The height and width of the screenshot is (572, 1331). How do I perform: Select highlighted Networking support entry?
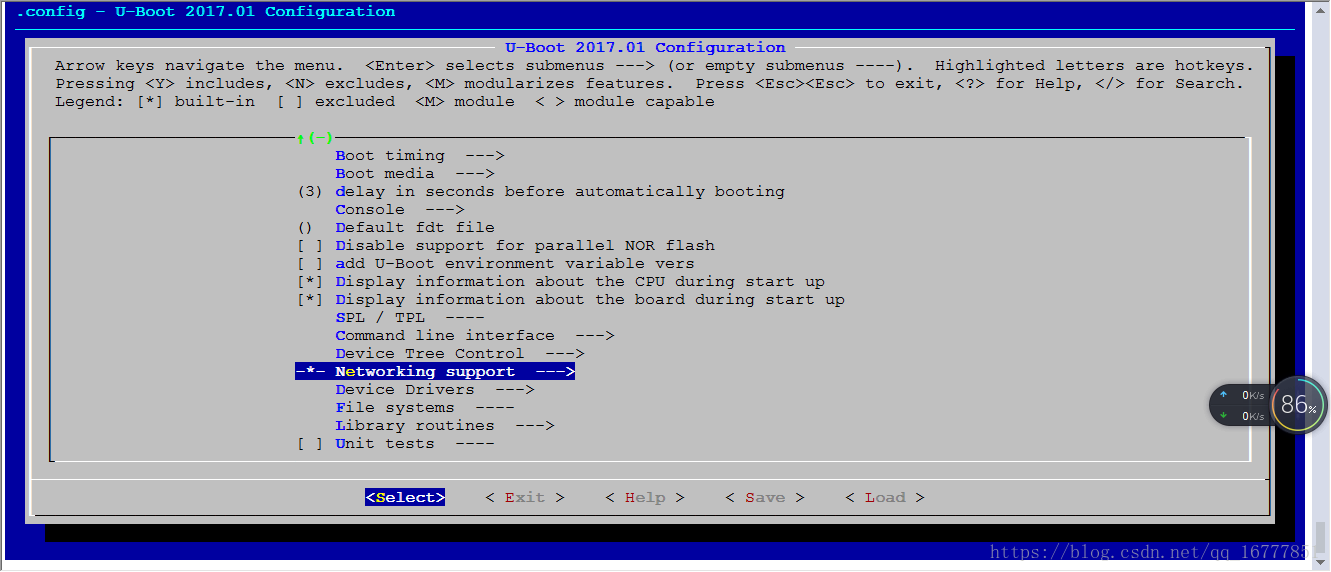435,371
